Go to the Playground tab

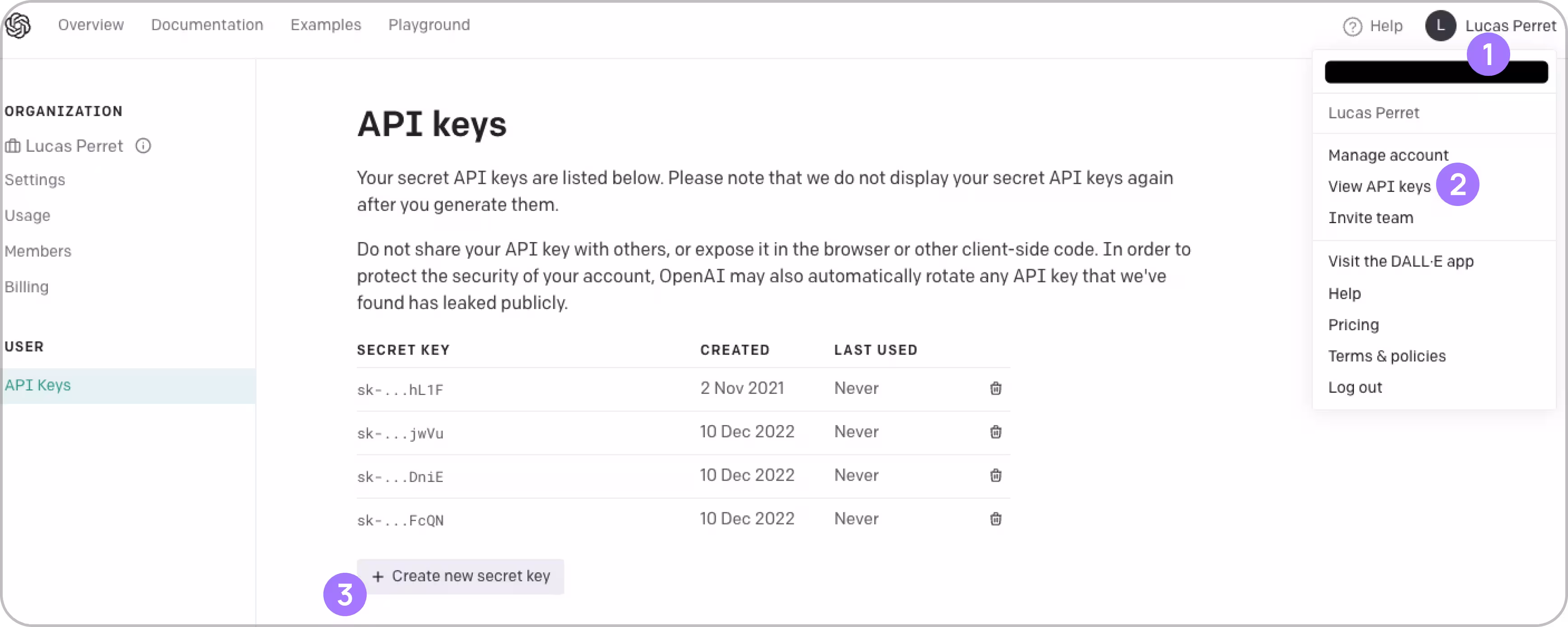coord(429,25)
